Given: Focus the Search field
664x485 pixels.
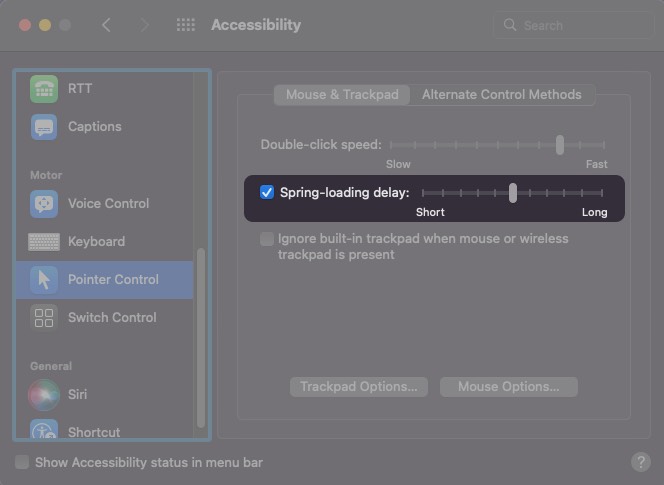Looking at the screenshot, I should point(573,25).
